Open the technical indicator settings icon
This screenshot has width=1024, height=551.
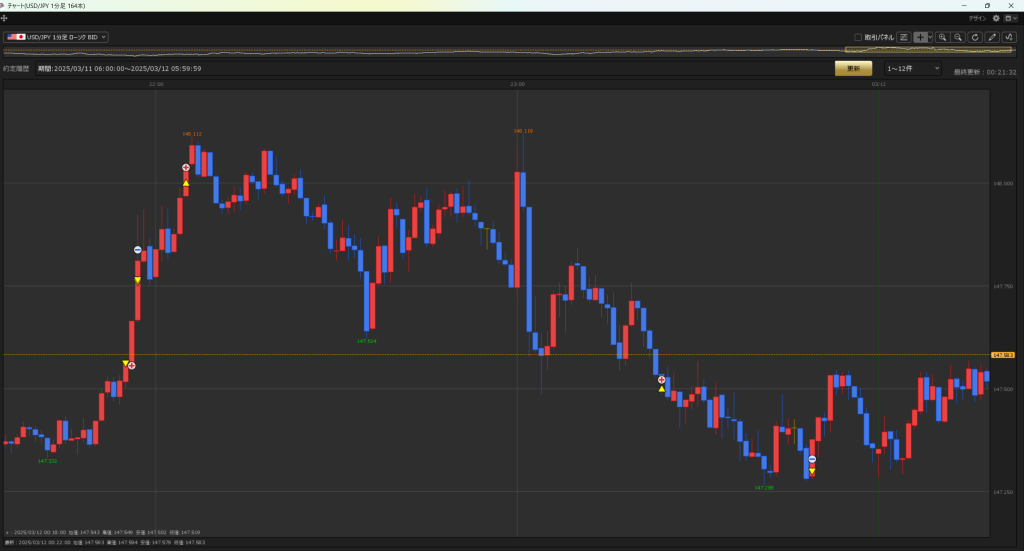tap(1009, 37)
